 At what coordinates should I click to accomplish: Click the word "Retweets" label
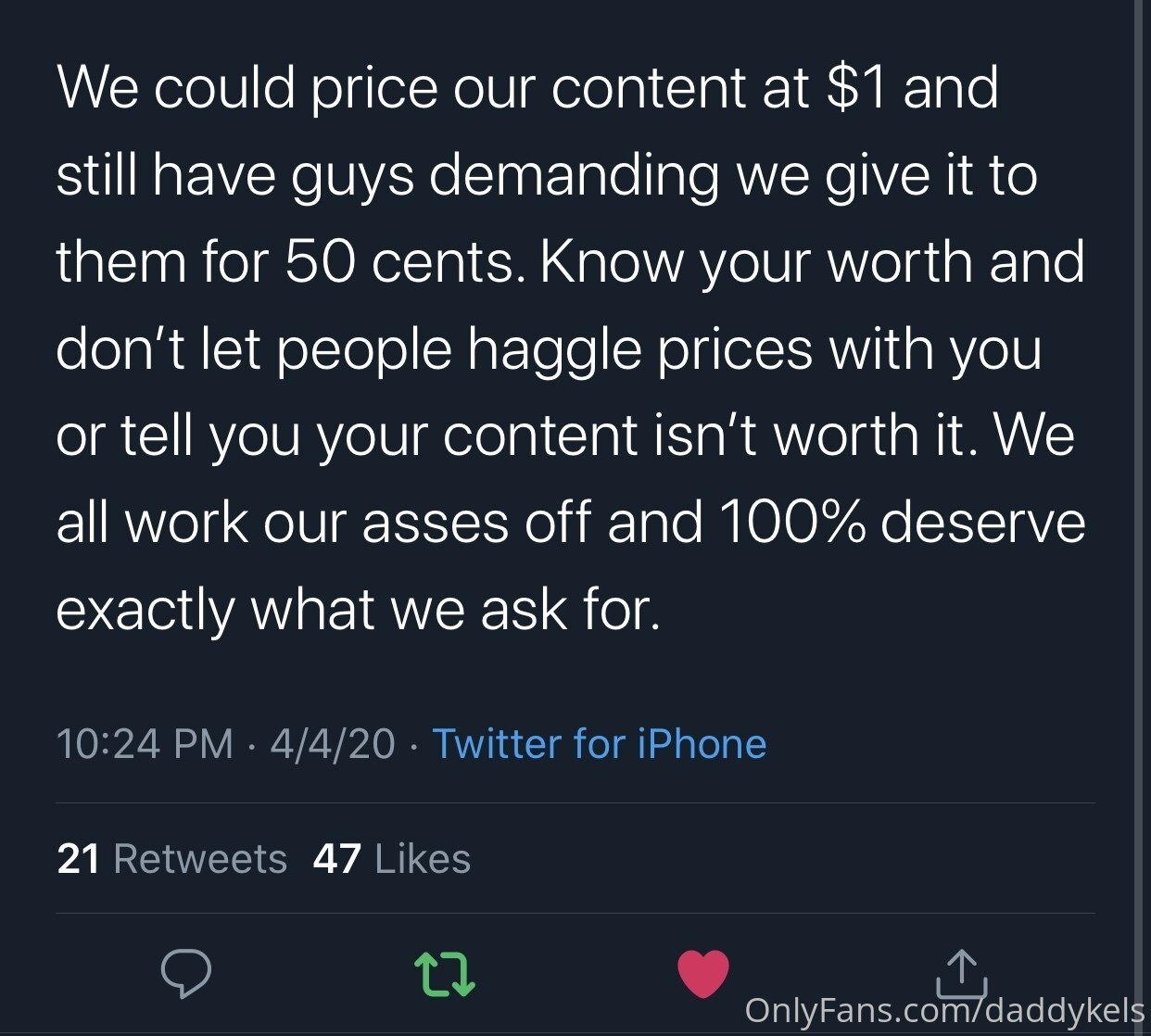tap(200, 859)
